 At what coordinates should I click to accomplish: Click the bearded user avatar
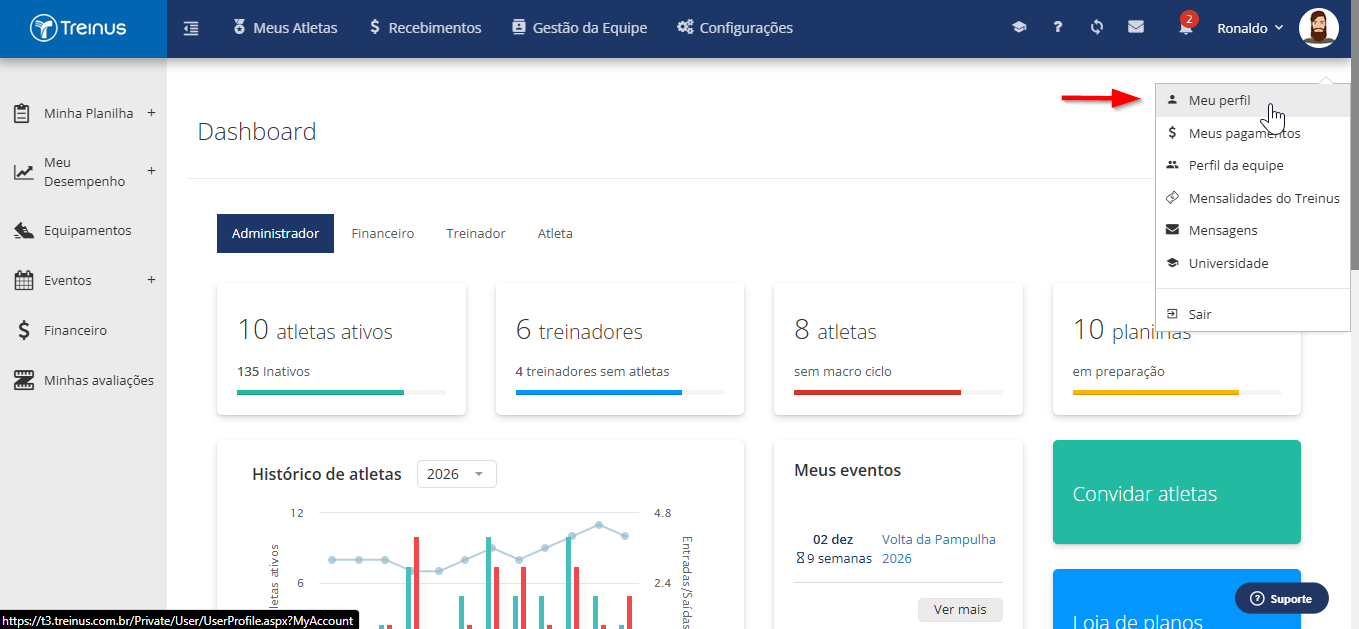pos(1318,28)
